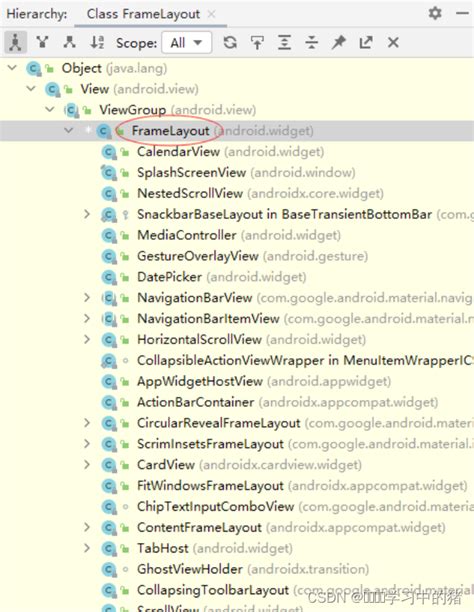Image resolution: width=474 pixels, height=612 pixels.
Task: Open the Scope All dropdown
Action: [x=187, y=42]
